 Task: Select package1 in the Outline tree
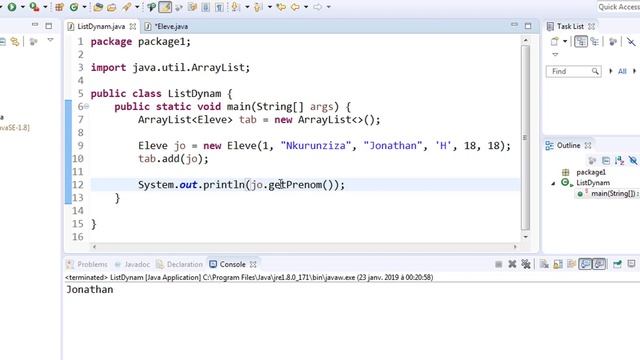[x=591, y=172]
